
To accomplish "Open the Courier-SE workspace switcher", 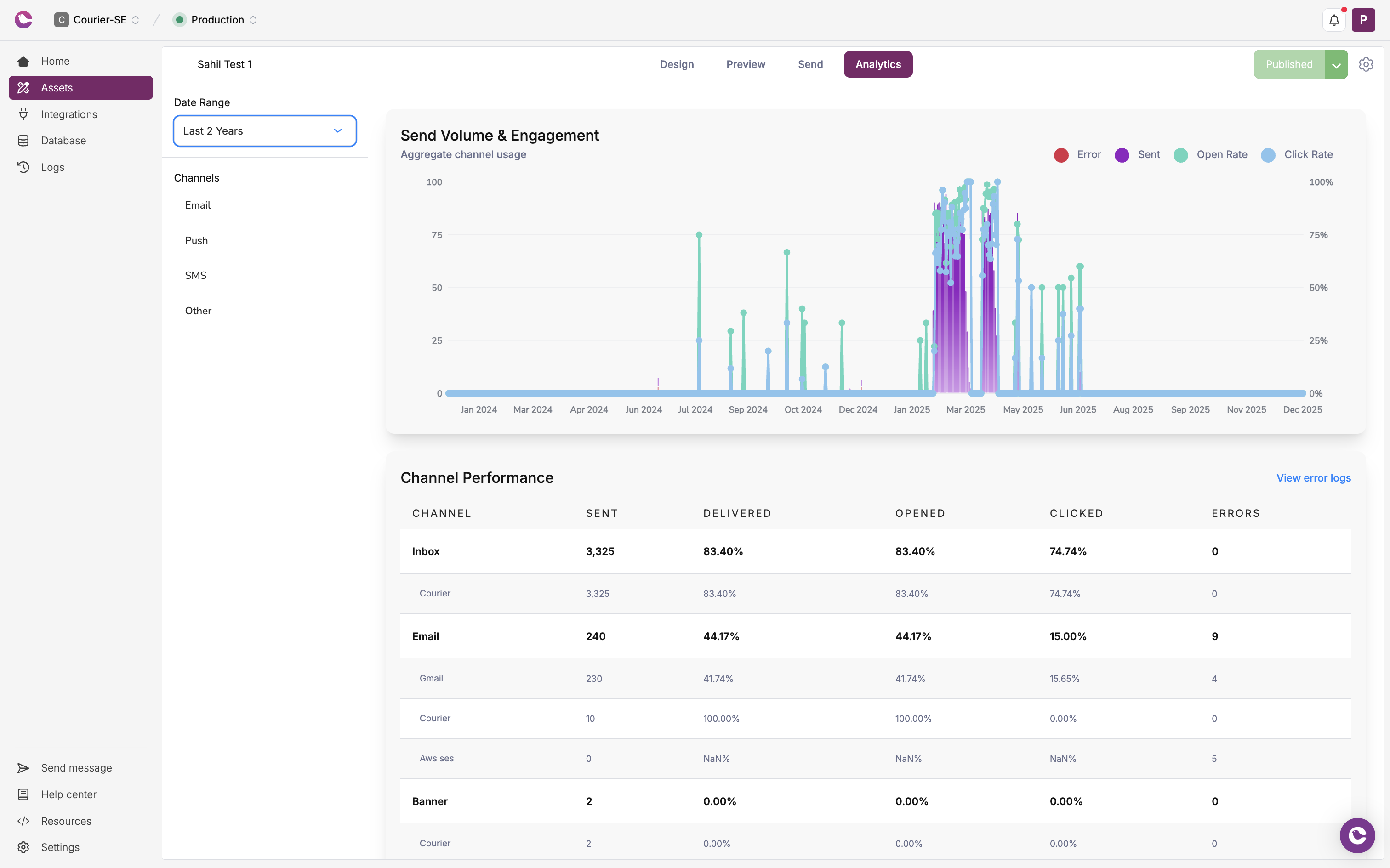I will coord(96,19).
